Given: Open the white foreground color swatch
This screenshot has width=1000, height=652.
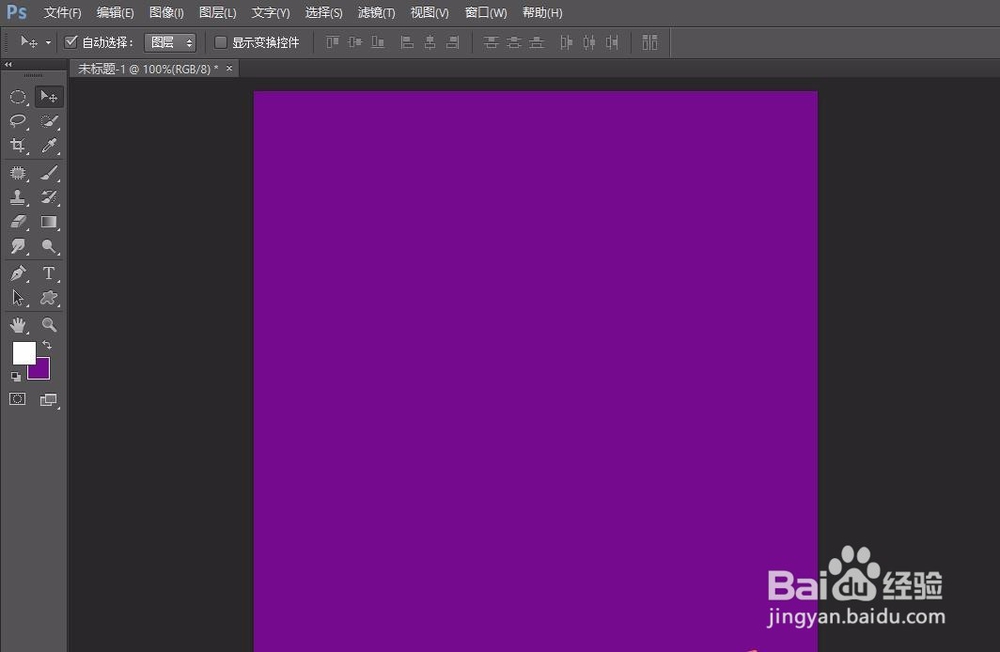Looking at the screenshot, I should 23,352.
